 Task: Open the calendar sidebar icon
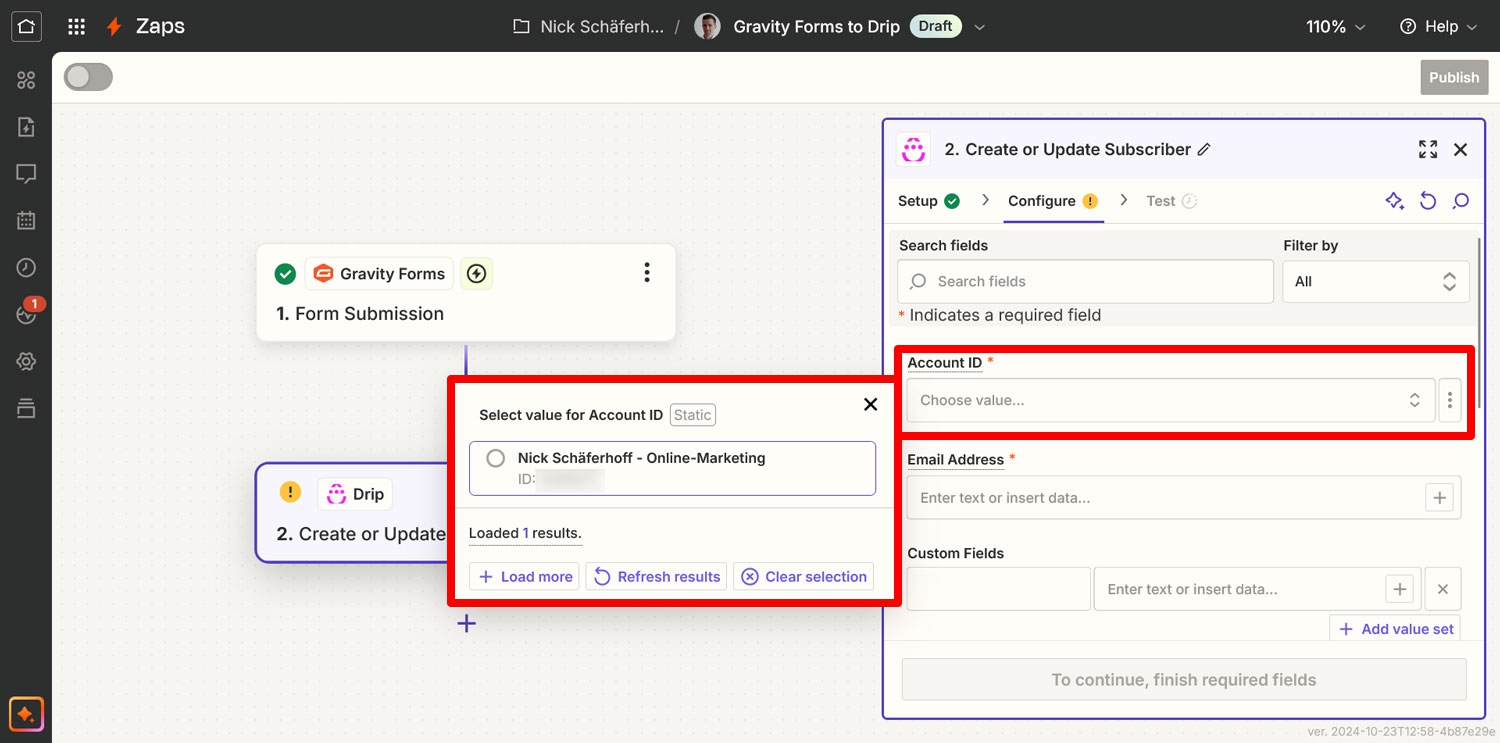pos(26,221)
